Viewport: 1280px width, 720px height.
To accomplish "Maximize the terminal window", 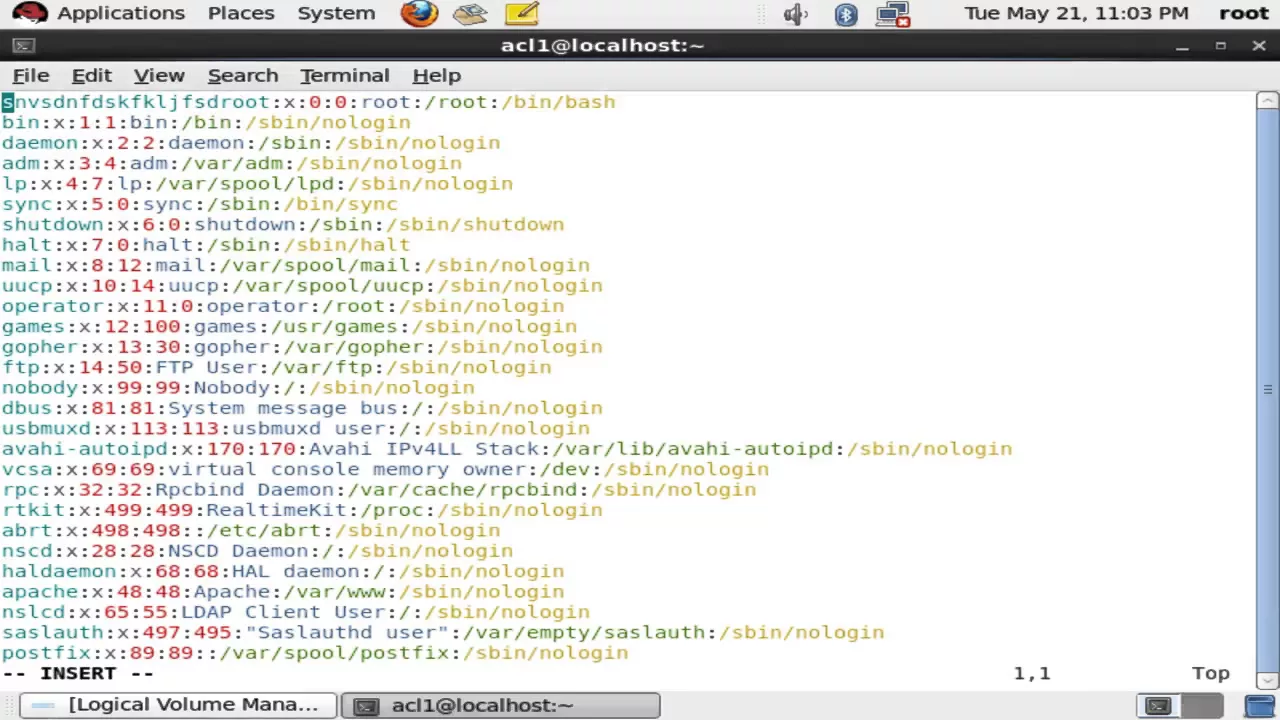I will [1220, 46].
